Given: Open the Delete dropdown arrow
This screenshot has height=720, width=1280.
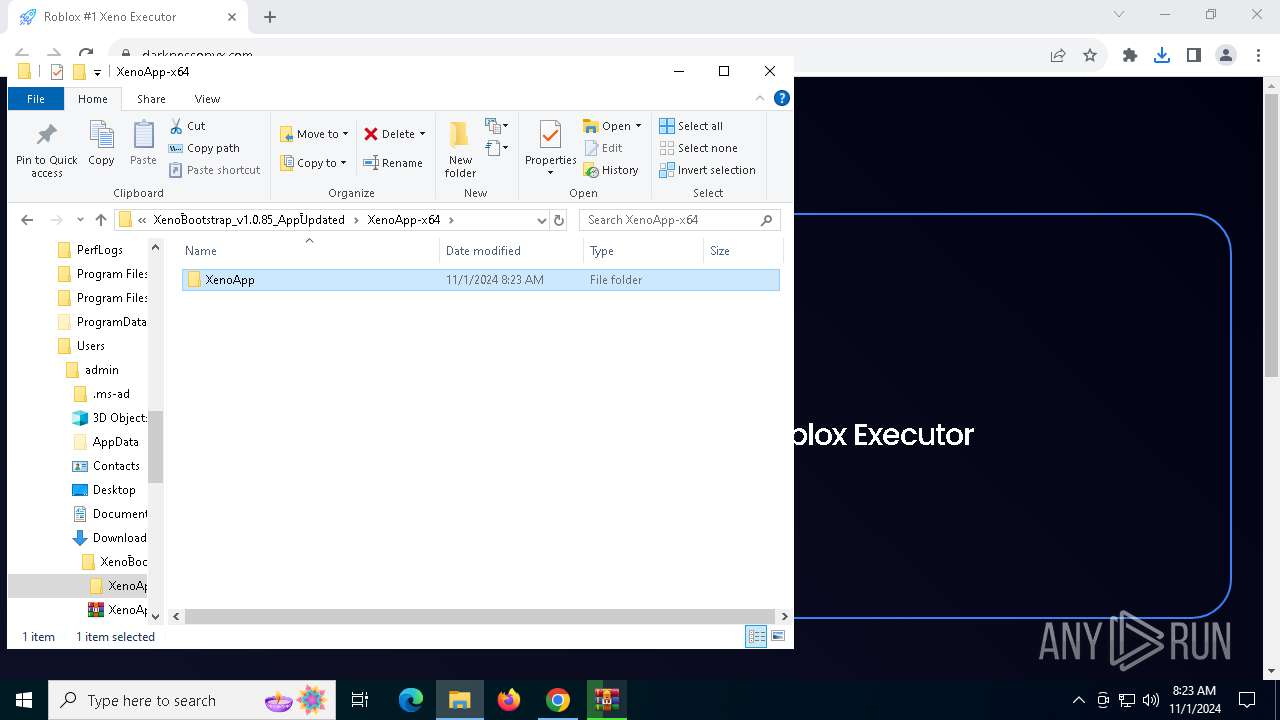Looking at the screenshot, I should [x=422, y=134].
